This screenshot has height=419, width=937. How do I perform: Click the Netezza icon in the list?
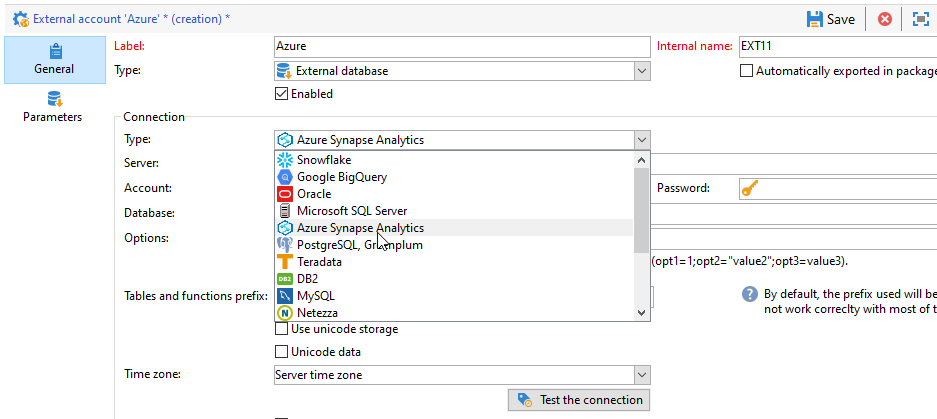click(284, 313)
